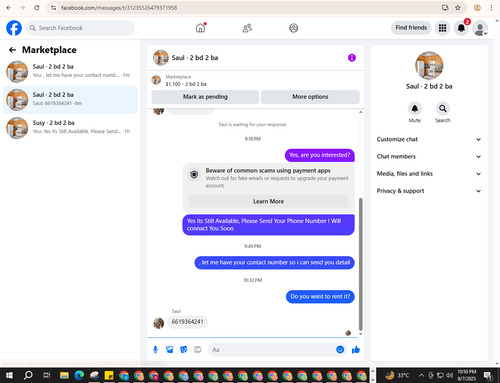Click Saul's avatar beside phone number message
This screenshot has height=383, width=500.
click(158, 323)
